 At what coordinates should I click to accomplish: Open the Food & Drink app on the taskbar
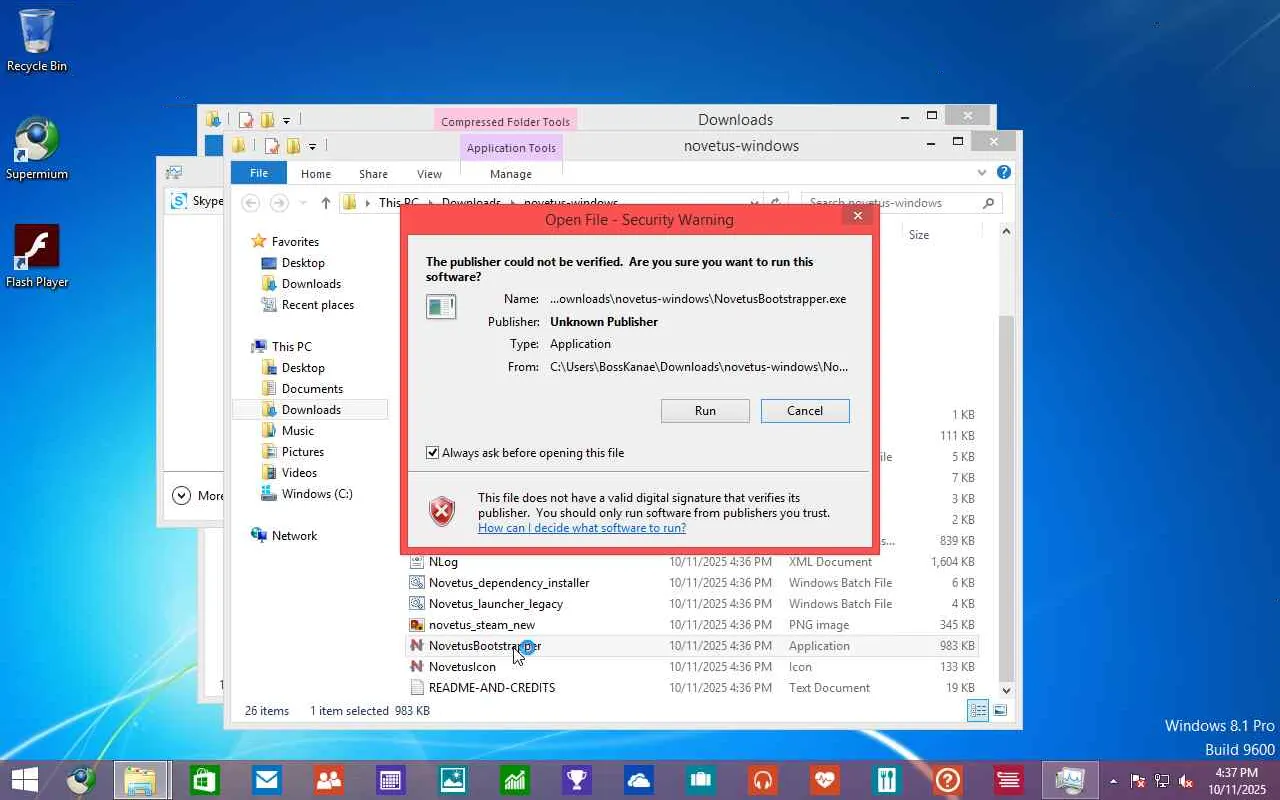click(x=886, y=779)
